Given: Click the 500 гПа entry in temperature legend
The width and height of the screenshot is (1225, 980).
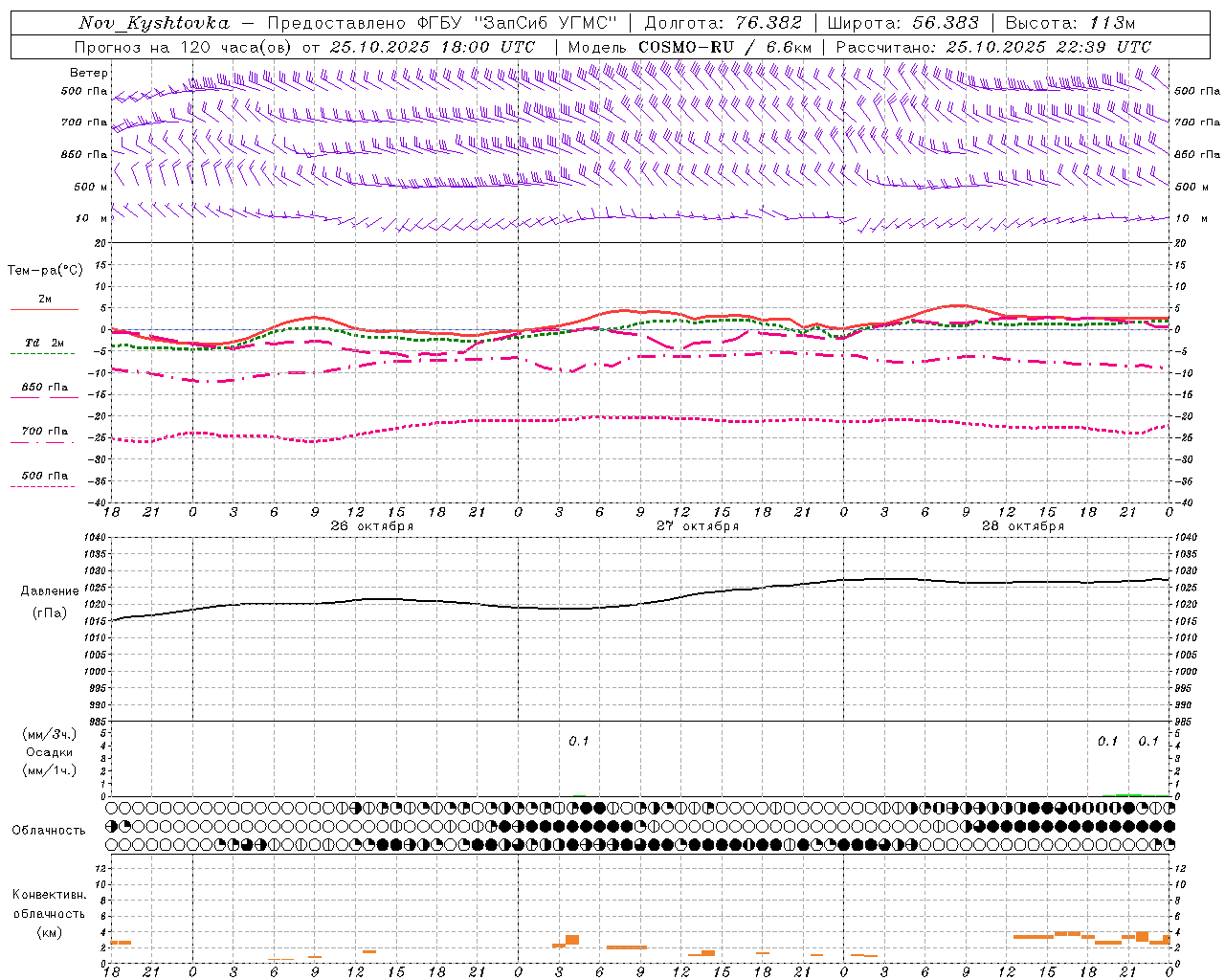Looking at the screenshot, I should (x=45, y=476).
